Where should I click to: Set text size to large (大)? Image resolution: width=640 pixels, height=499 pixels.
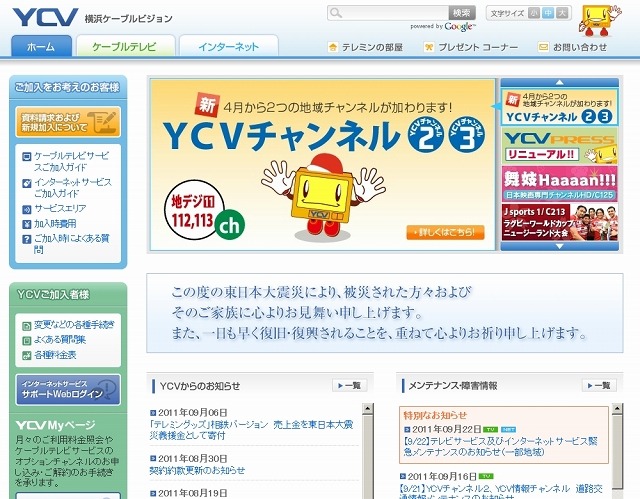point(562,13)
